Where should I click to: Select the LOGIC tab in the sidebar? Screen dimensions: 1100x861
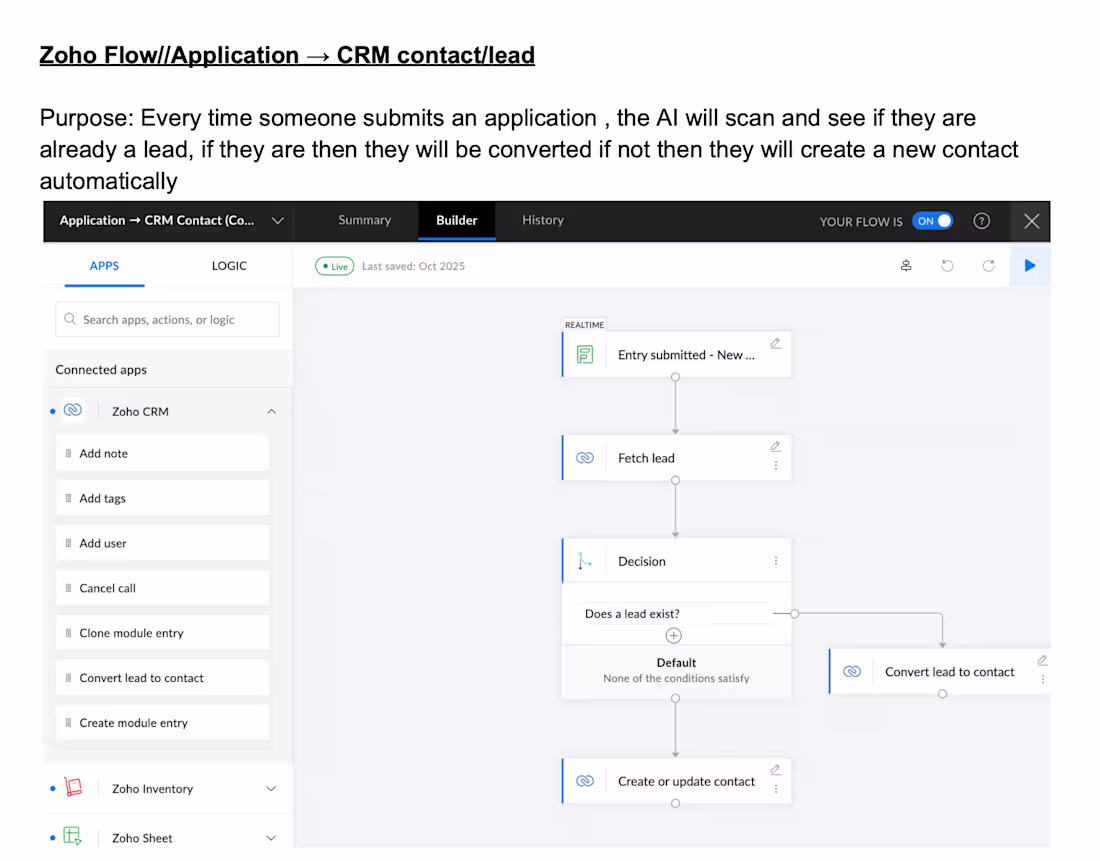(229, 265)
